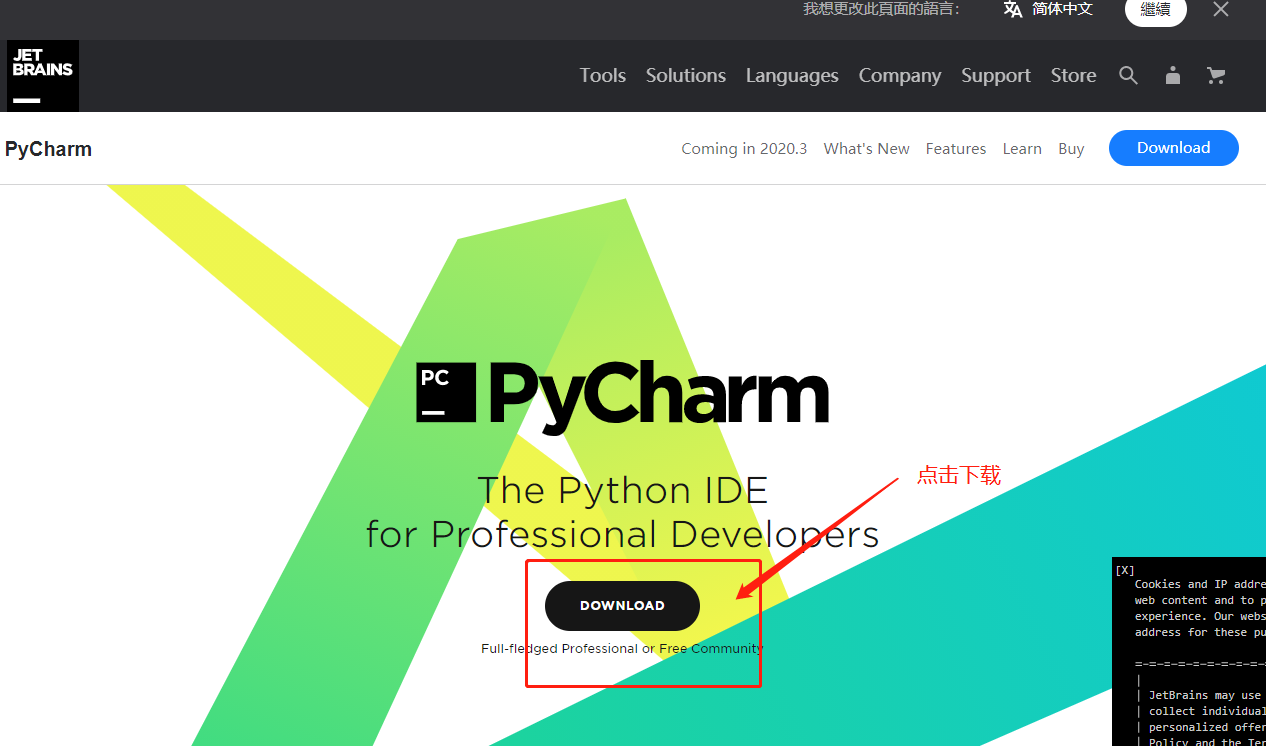Screen dimensions: 1266x746
Task: Close the language suggestion banner
Action: coord(1221,9)
